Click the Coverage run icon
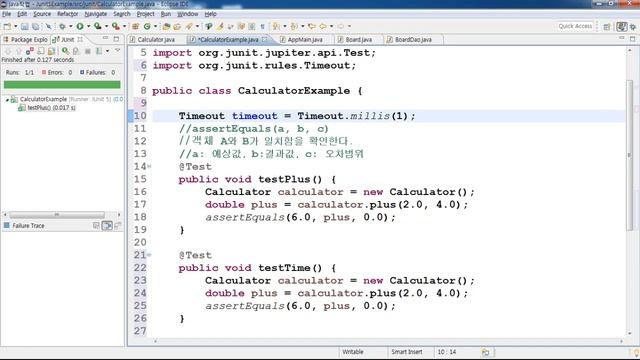 point(98,27)
